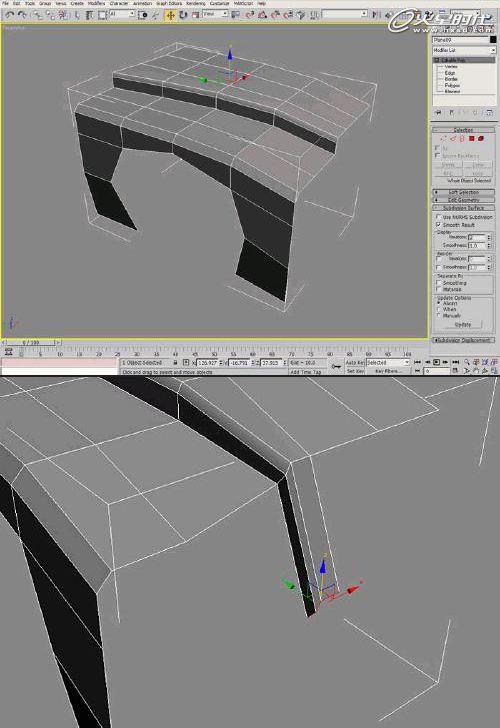Open the Select by Name list tool
Image resolution: width=500 pixels, height=728 pixels.
coord(89,15)
